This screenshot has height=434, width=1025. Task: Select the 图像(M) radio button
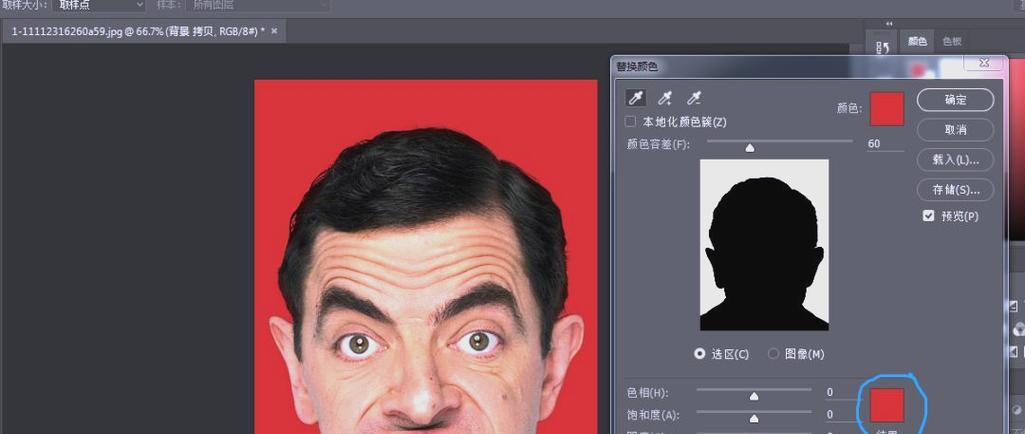coord(774,354)
